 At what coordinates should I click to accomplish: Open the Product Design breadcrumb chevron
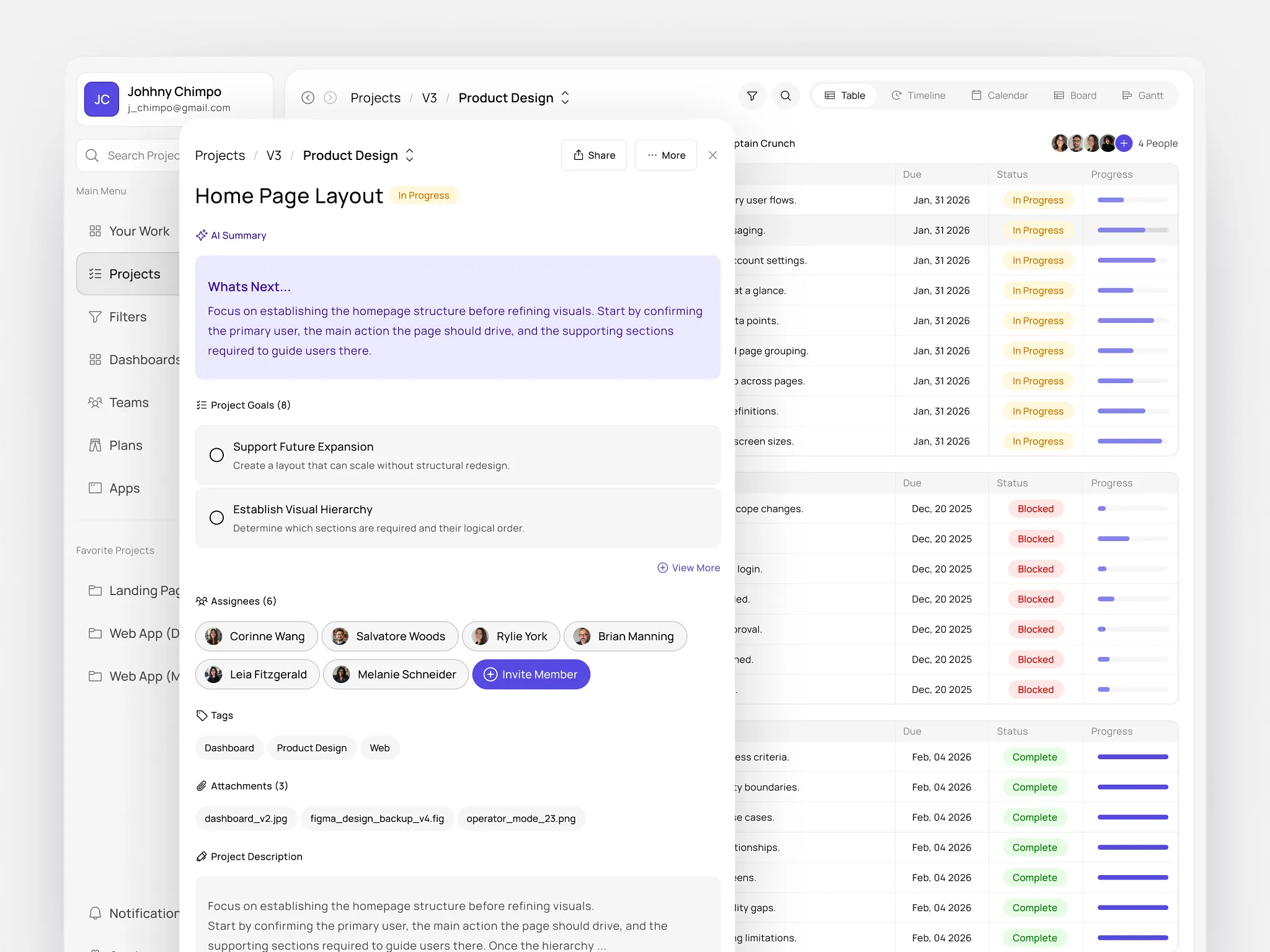(565, 97)
